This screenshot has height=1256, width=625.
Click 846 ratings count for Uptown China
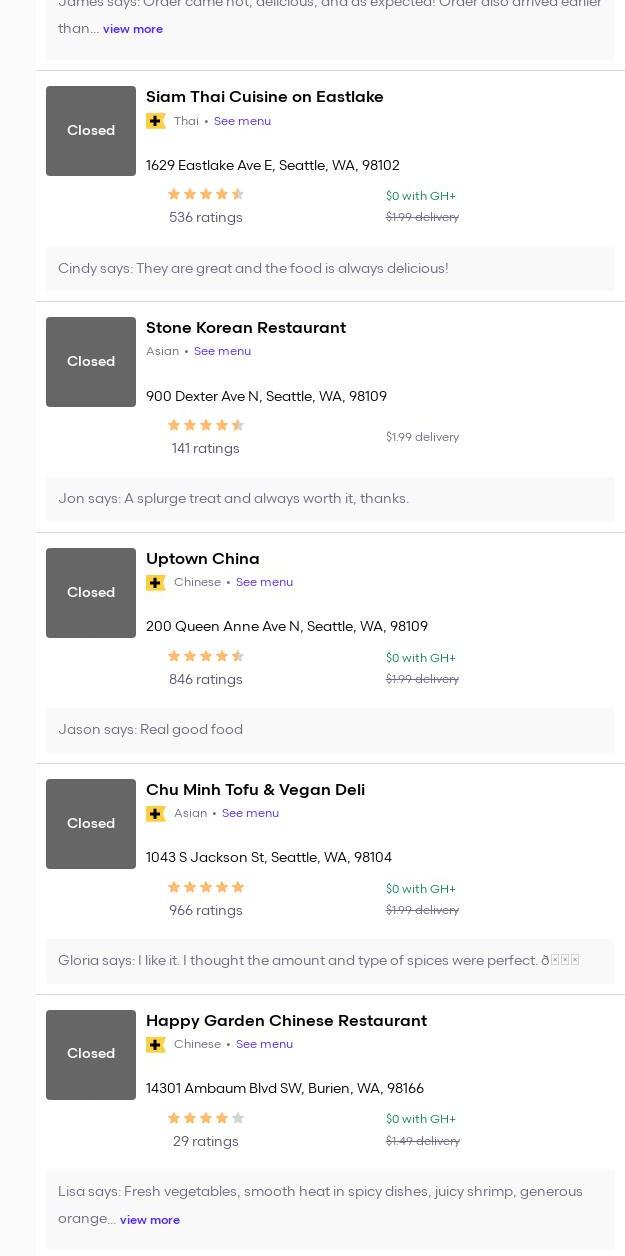pos(206,680)
